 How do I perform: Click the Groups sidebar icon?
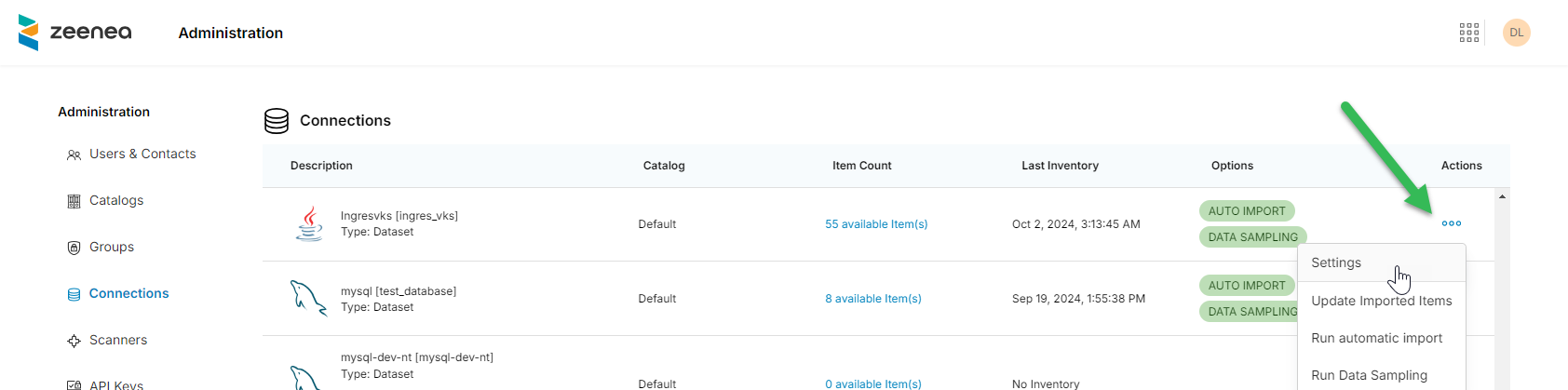[74, 248]
